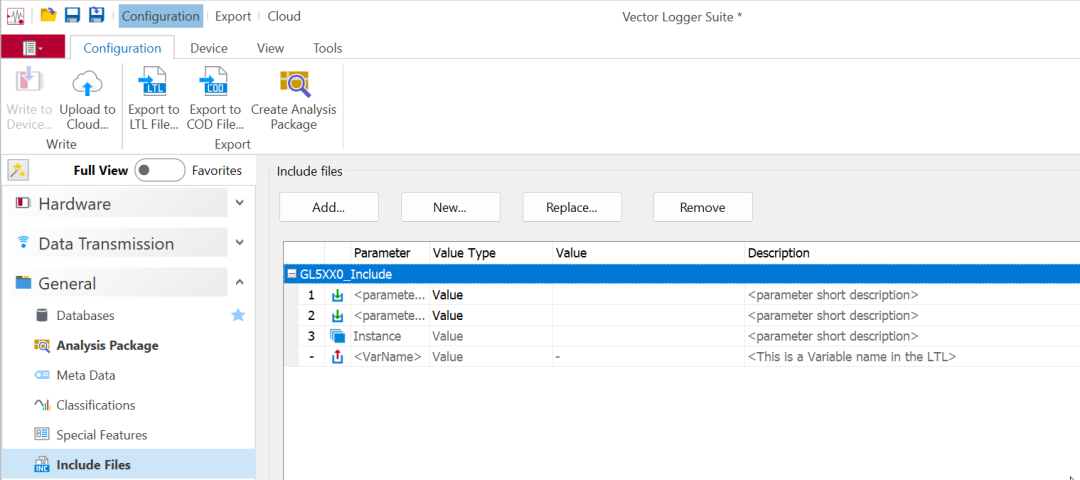
Task: Click the Remove button
Action: tap(703, 207)
